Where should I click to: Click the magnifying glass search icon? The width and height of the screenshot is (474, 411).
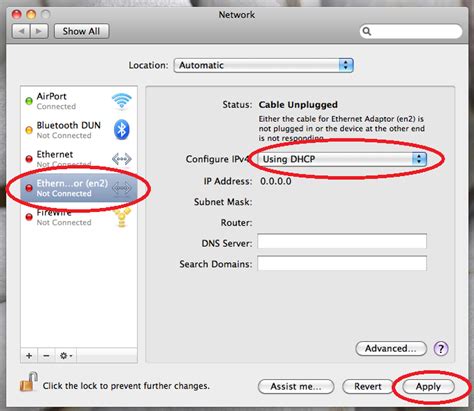[x=367, y=31]
